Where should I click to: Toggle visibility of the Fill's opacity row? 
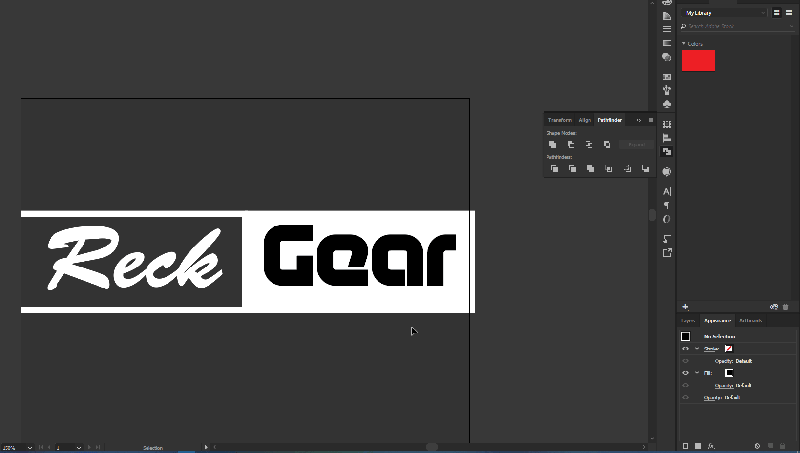pyautogui.click(x=686, y=386)
